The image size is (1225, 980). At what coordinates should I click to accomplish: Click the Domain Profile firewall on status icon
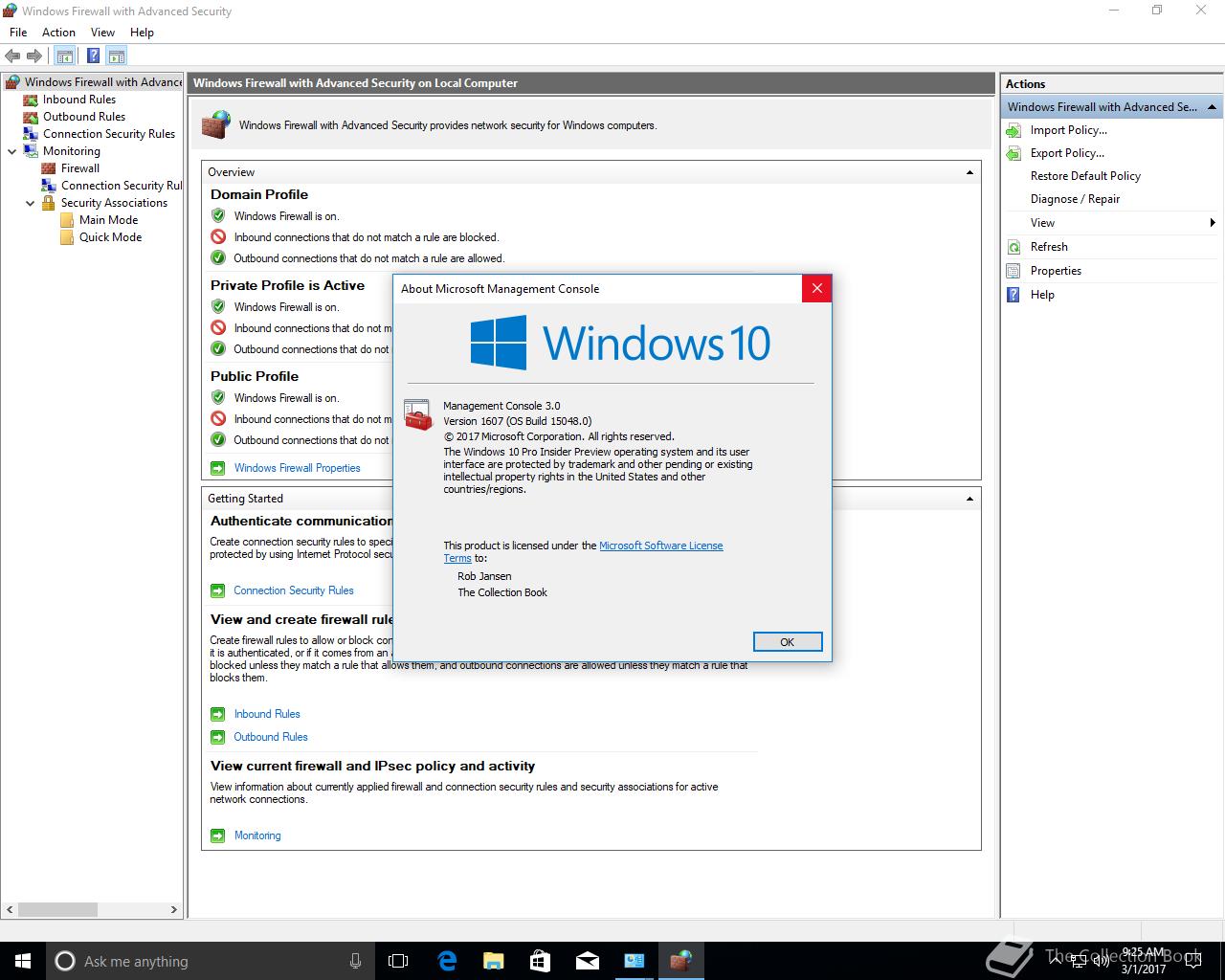point(218,215)
